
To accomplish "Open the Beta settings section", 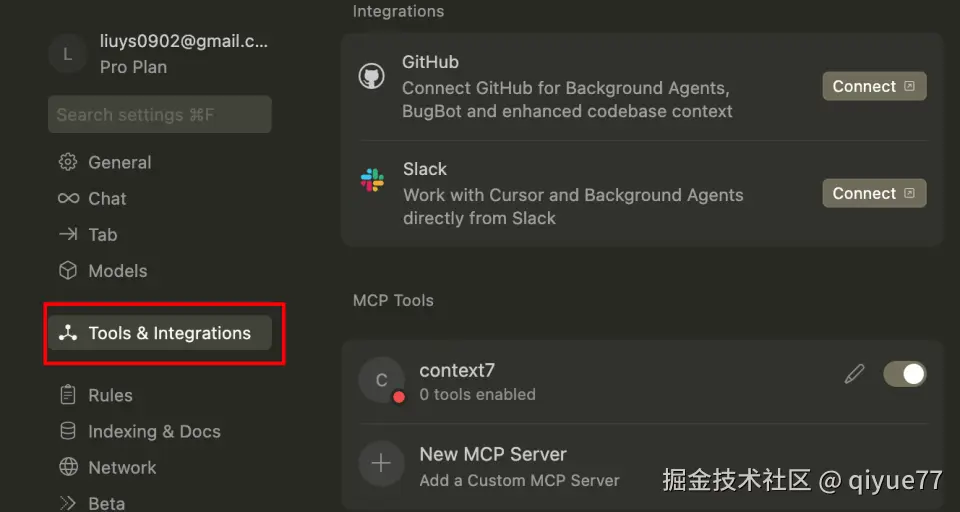I will coord(106,502).
